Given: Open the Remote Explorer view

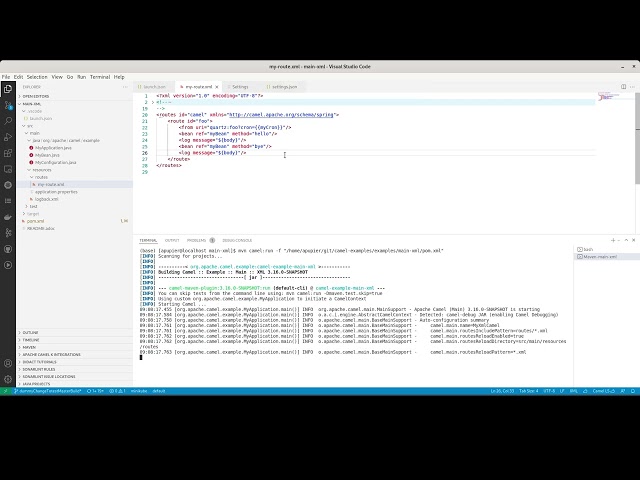Looking at the screenshot, I should point(8,169).
